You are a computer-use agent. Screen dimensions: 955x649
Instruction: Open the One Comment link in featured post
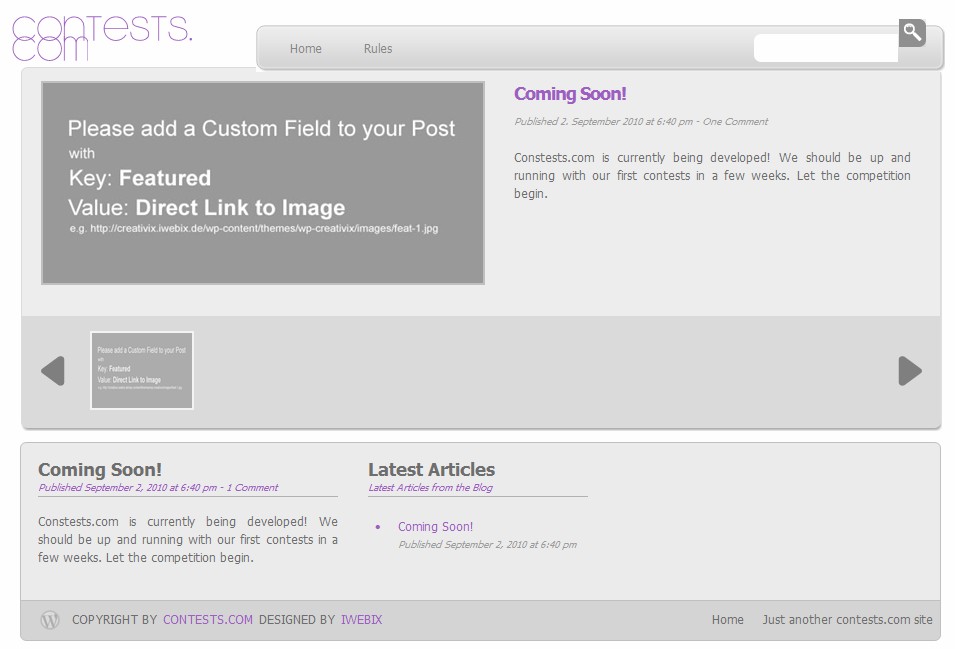coord(735,121)
